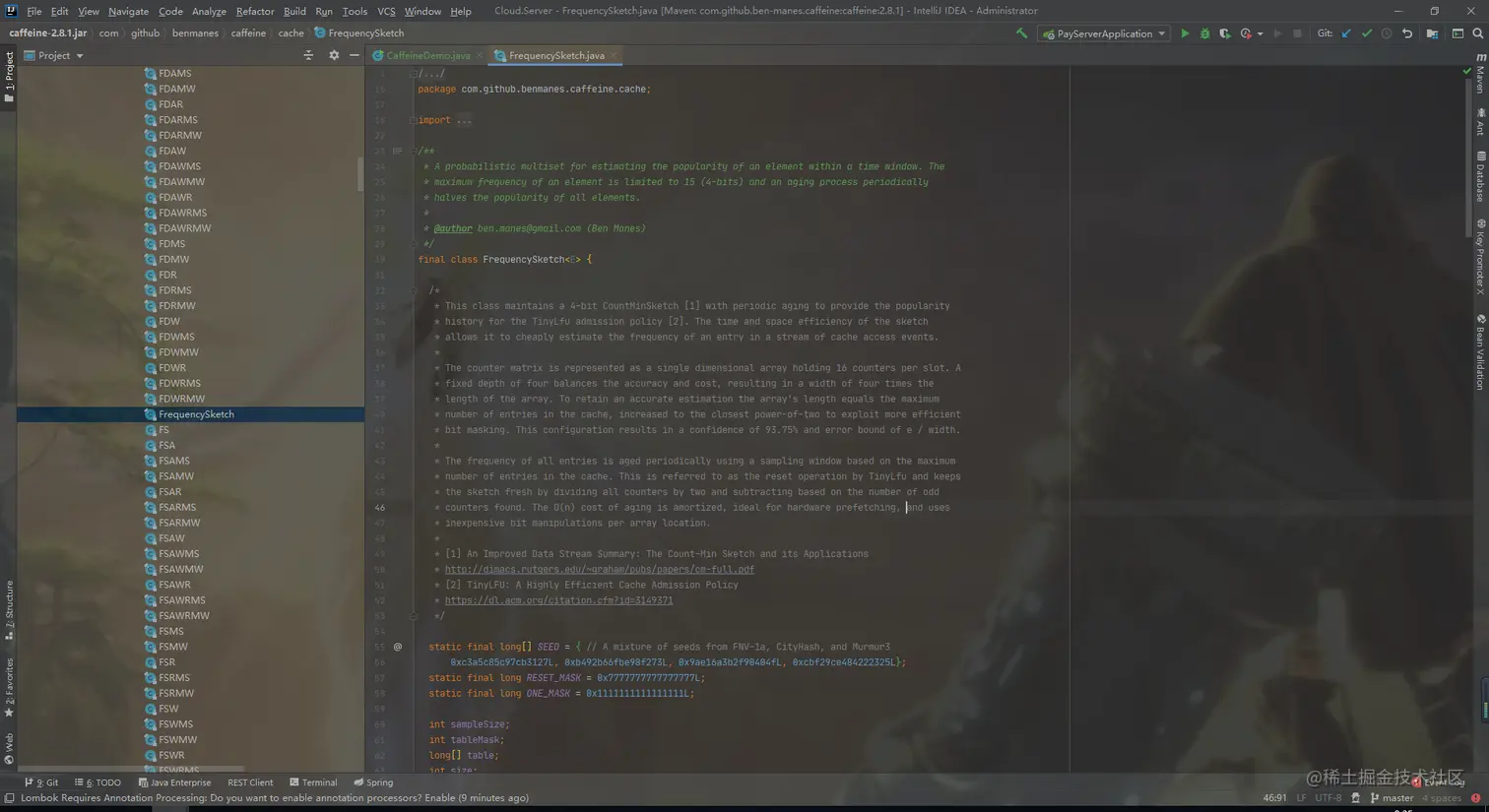The width and height of the screenshot is (1489, 812).
Task: Open the File menu
Action: pyautogui.click(x=34, y=11)
